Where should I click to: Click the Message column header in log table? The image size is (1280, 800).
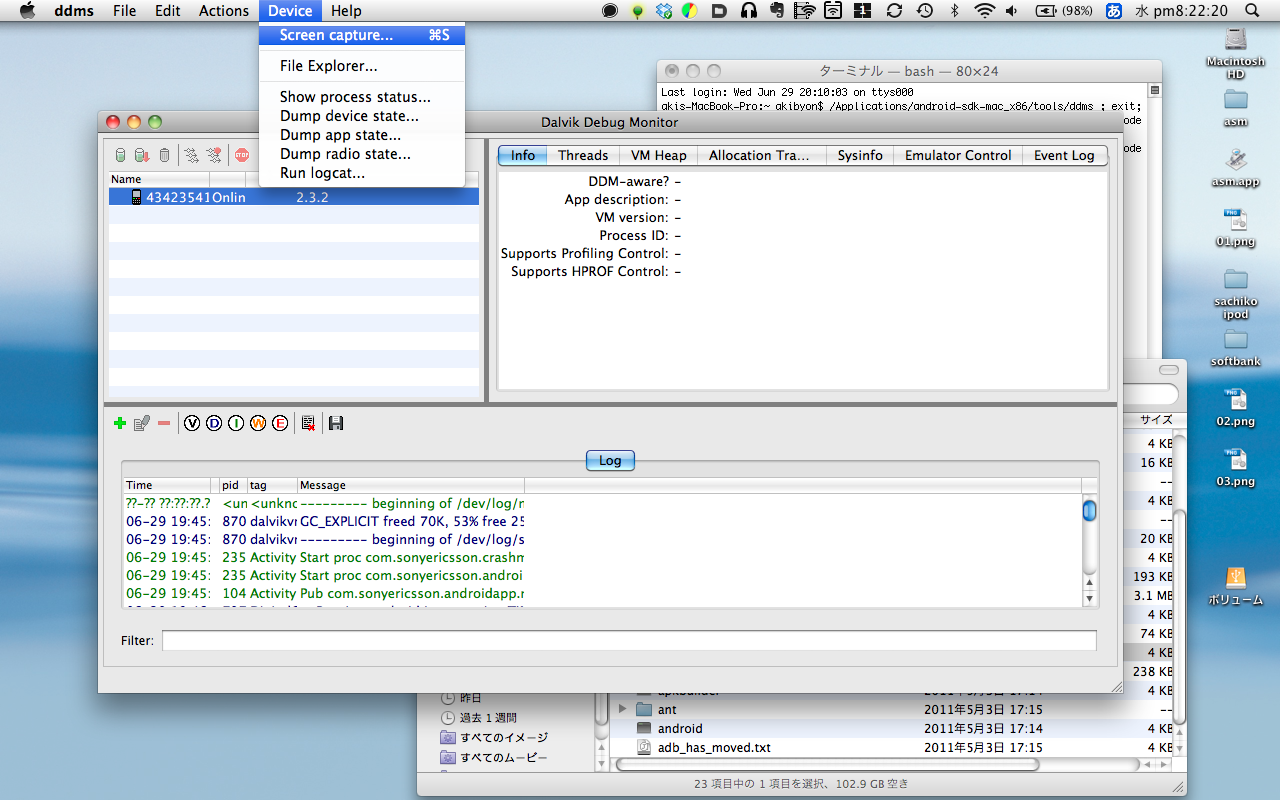410,485
